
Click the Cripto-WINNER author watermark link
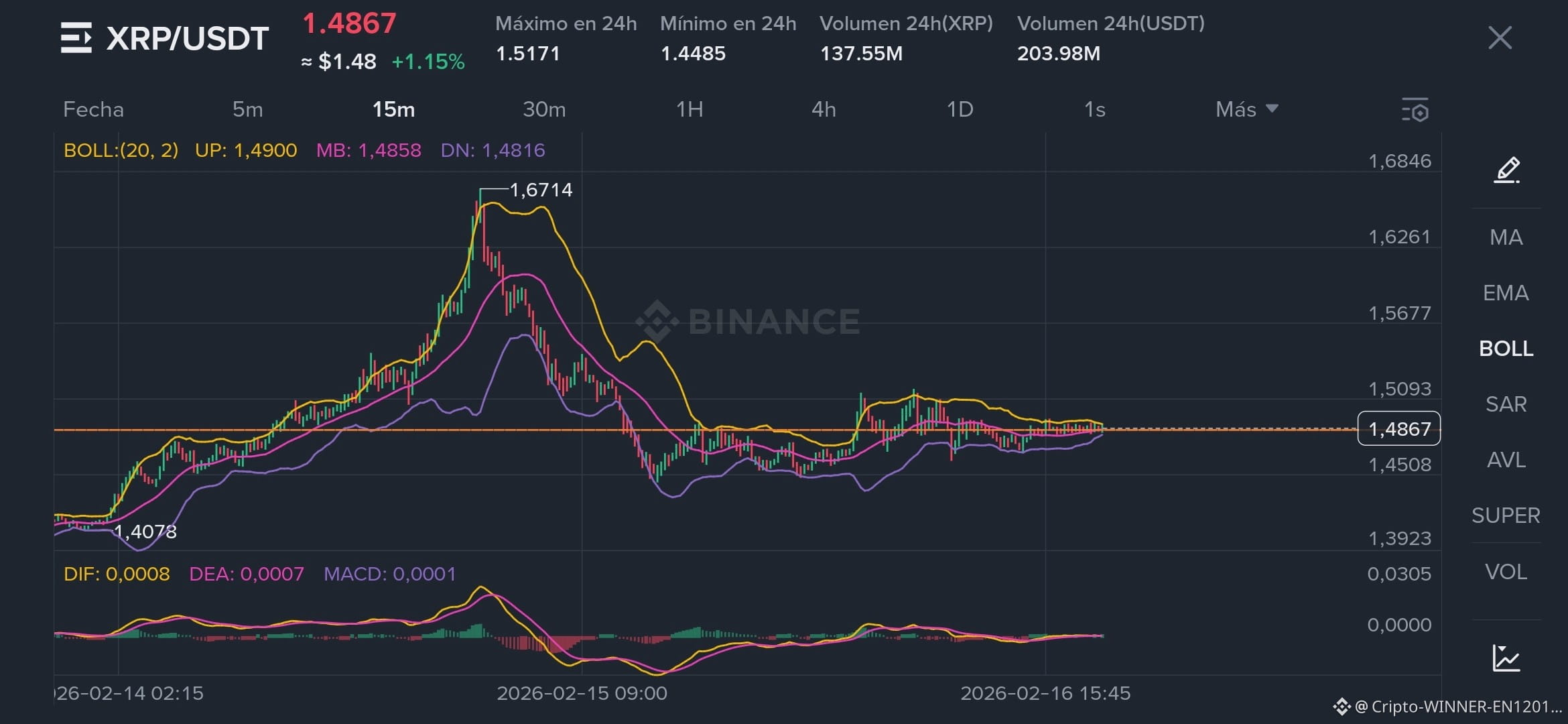click(x=1447, y=707)
